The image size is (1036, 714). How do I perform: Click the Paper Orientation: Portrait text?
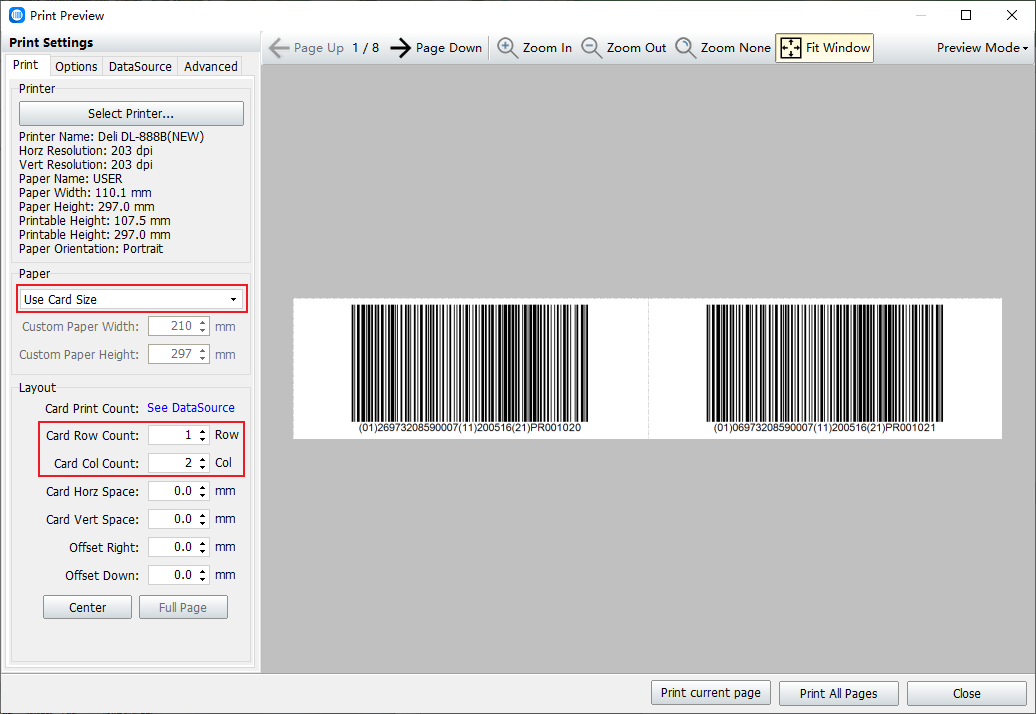tap(91, 248)
